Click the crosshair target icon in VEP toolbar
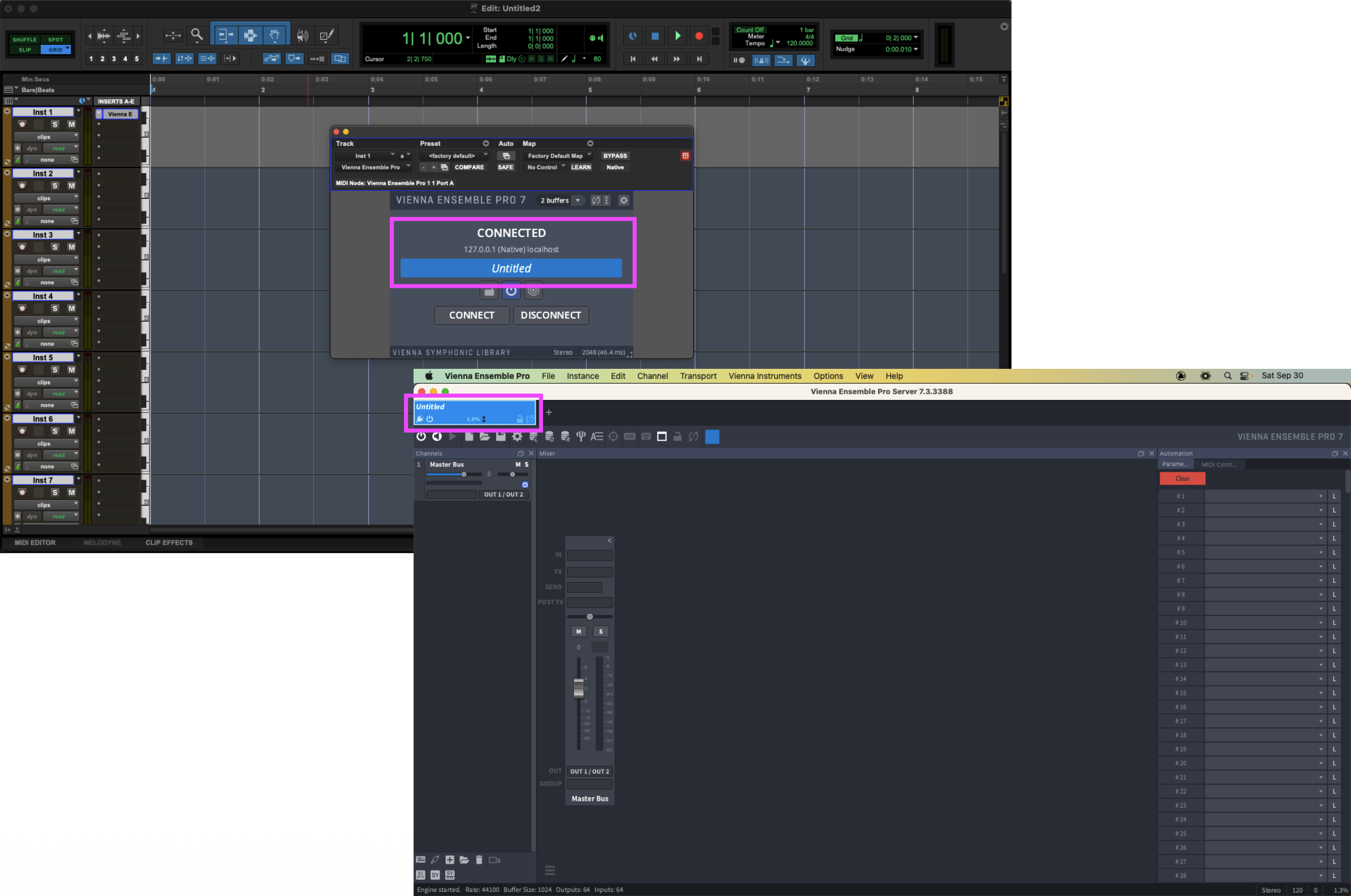 [613, 437]
